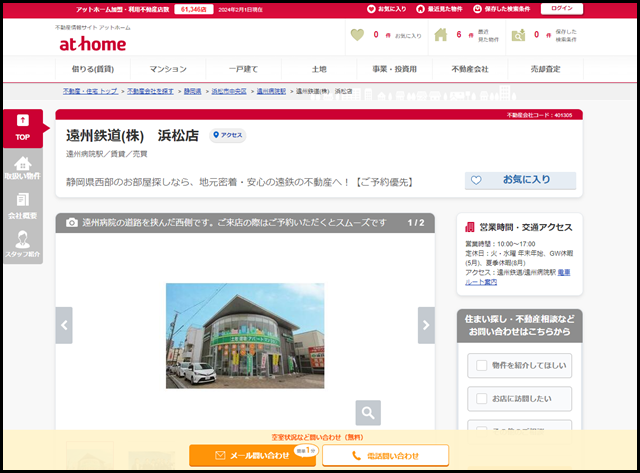Open 乗車ルート案内 link

[518, 277]
